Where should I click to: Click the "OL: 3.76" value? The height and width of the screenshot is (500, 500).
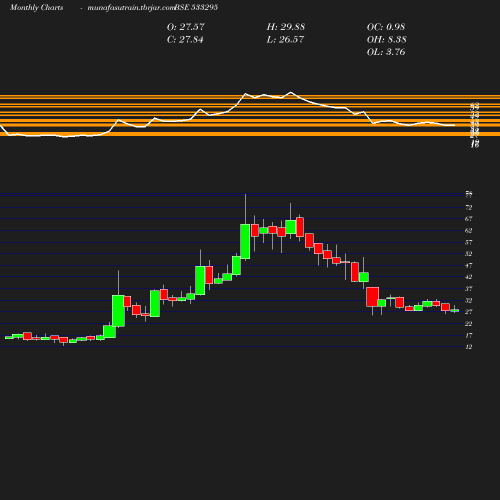click(386, 52)
